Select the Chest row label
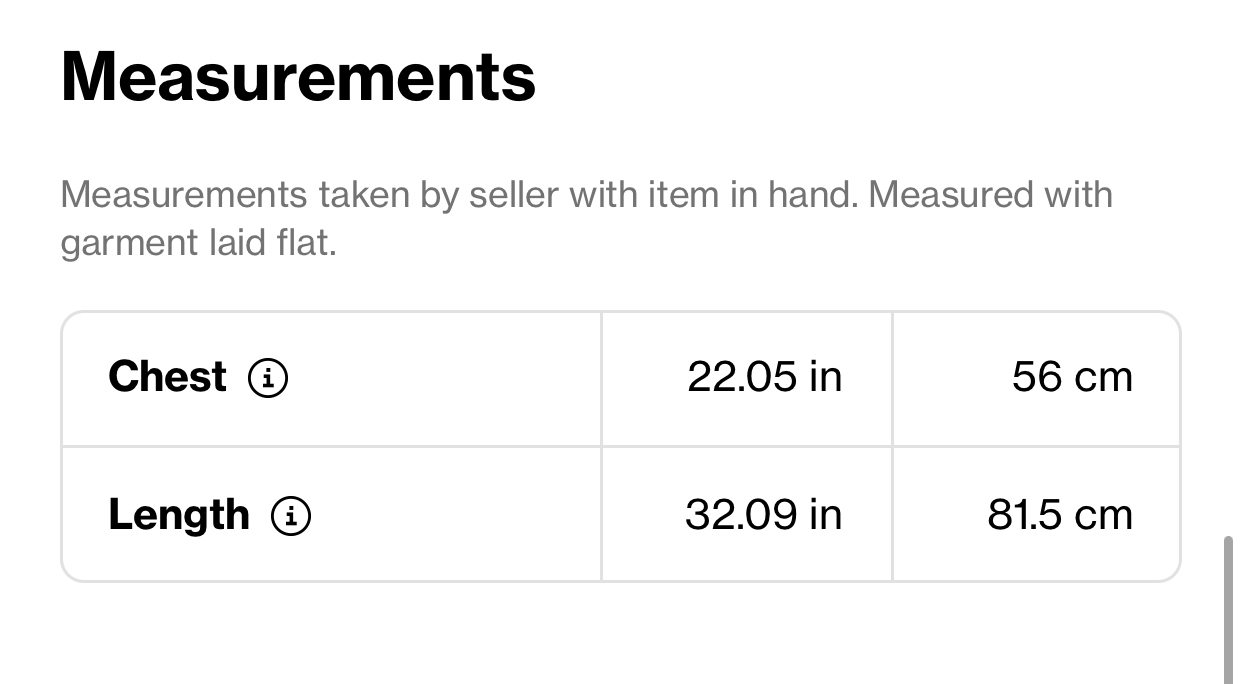Image resolution: width=1242 pixels, height=684 pixels. (167, 377)
